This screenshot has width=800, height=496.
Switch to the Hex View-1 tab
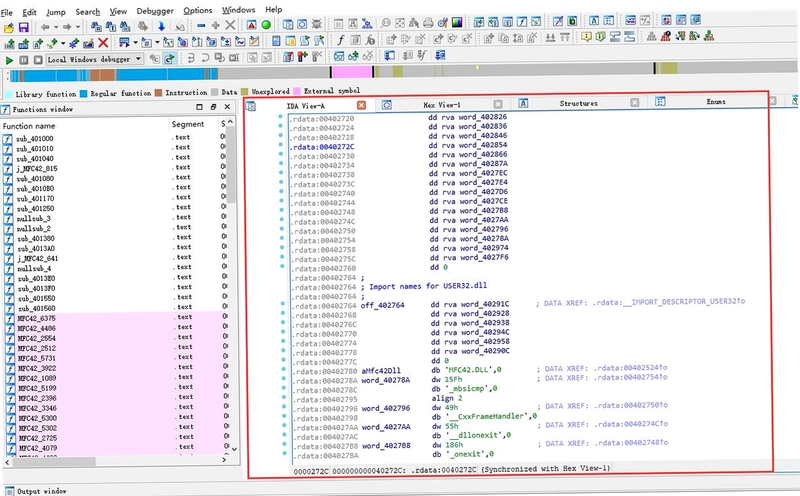pyautogui.click(x=442, y=105)
